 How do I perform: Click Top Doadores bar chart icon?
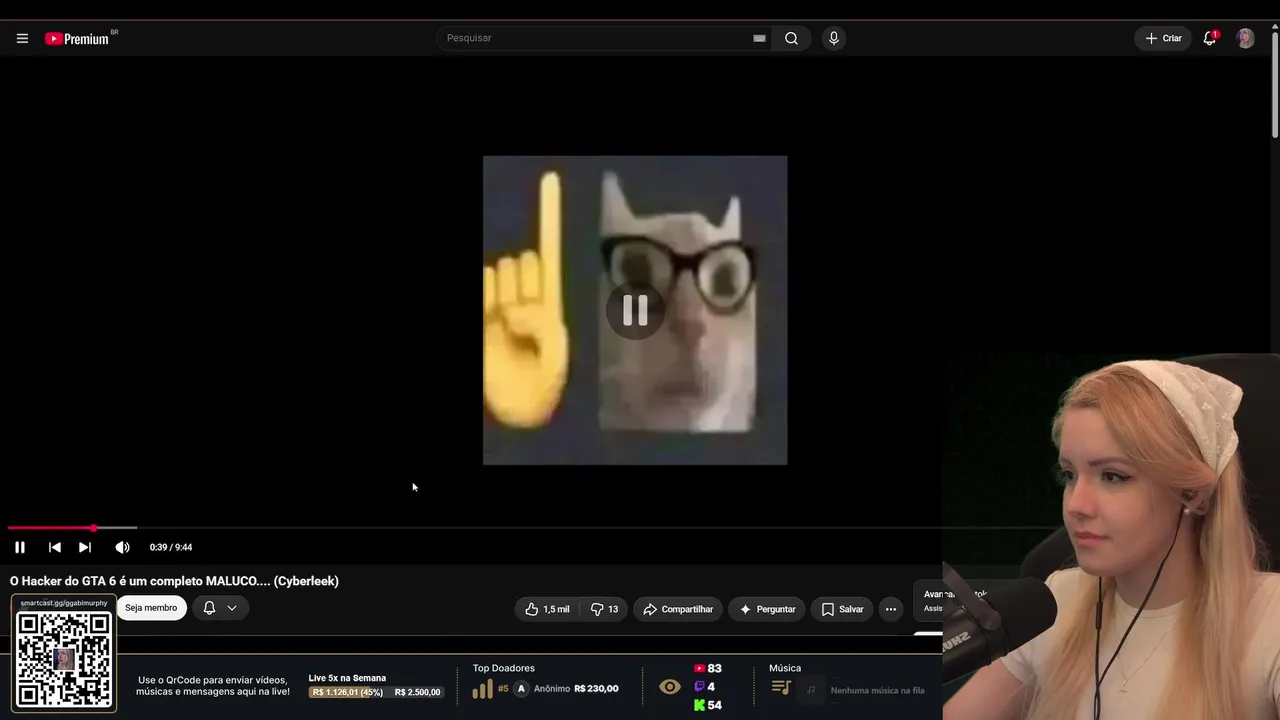pos(482,689)
